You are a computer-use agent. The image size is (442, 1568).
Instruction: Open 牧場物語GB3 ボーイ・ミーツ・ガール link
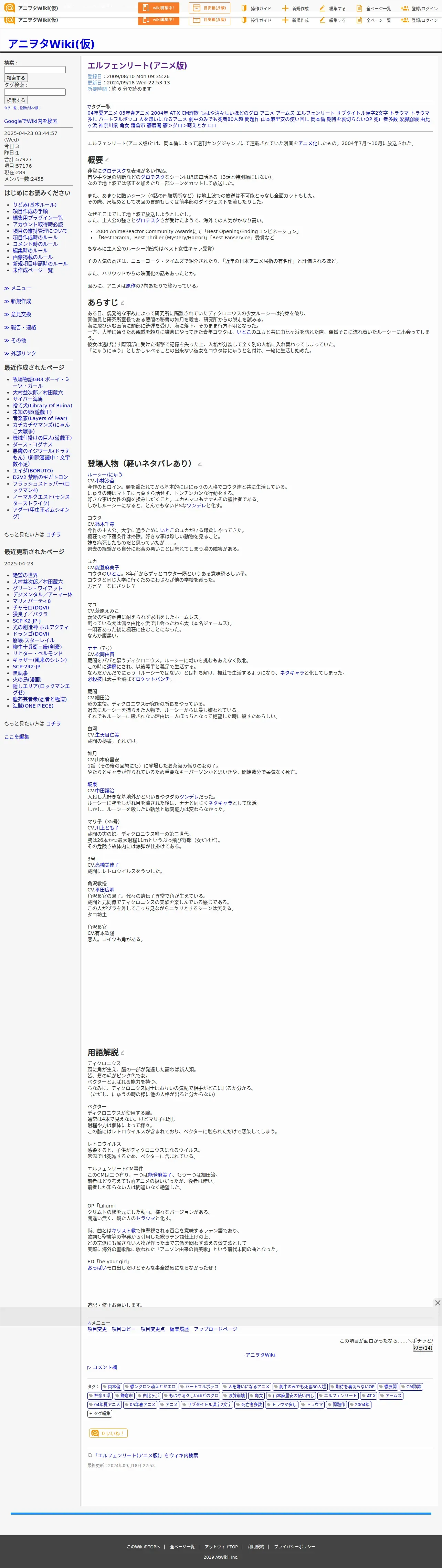point(41,382)
